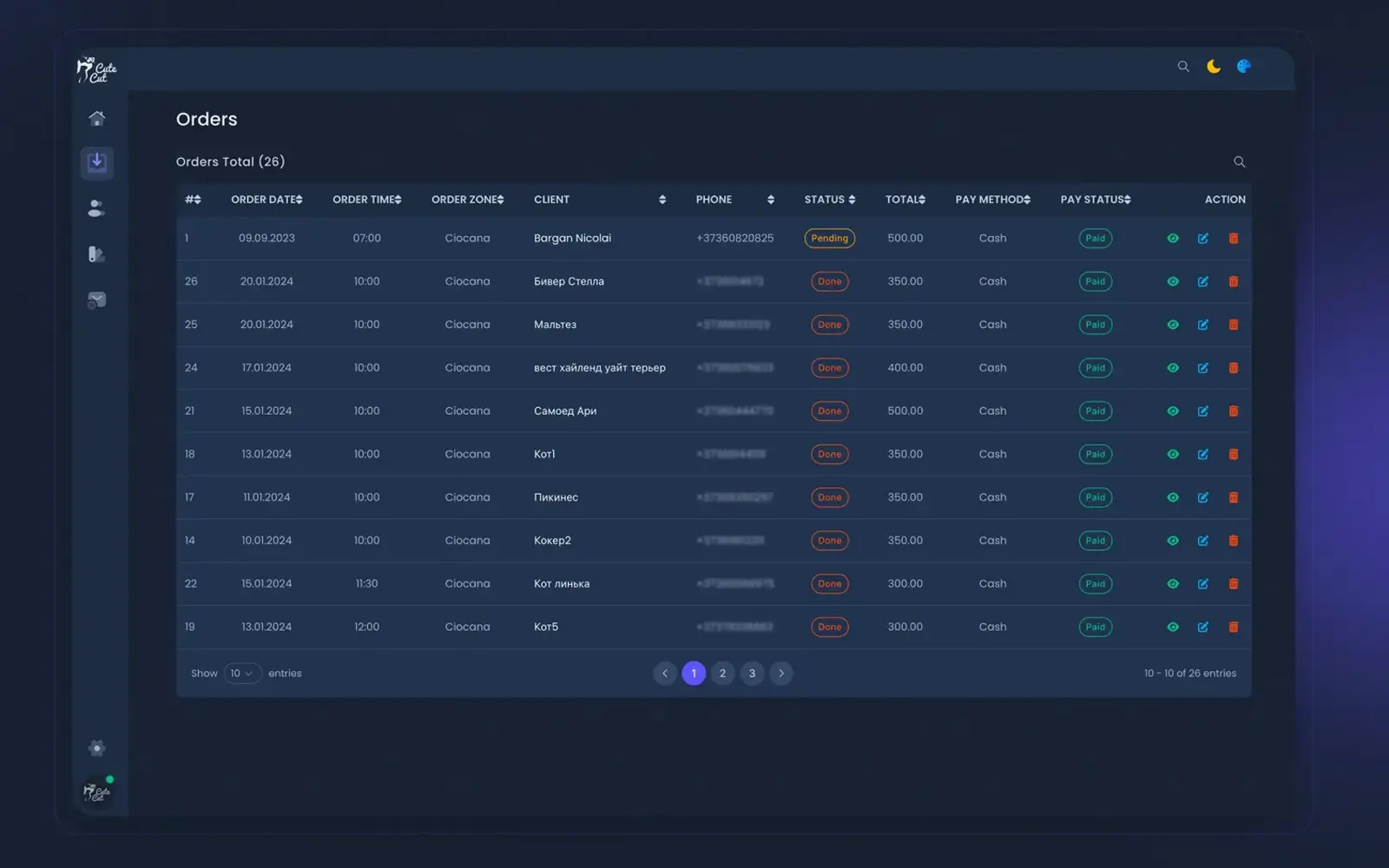Sort by Client column
Viewport: 1389px width, 868px height.
pyautogui.click(x=600, y=200)
